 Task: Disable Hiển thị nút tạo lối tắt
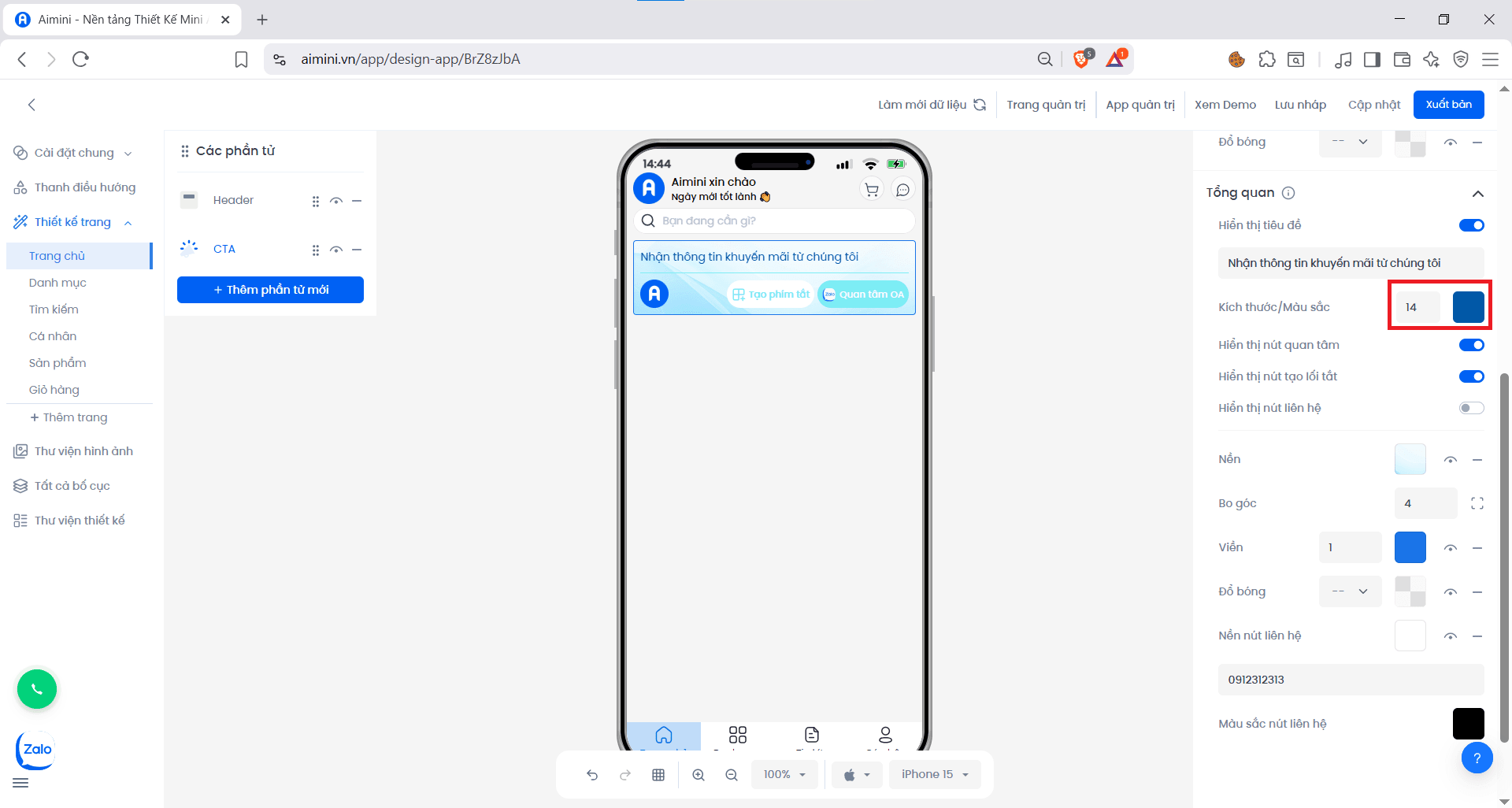[1471, 376]
